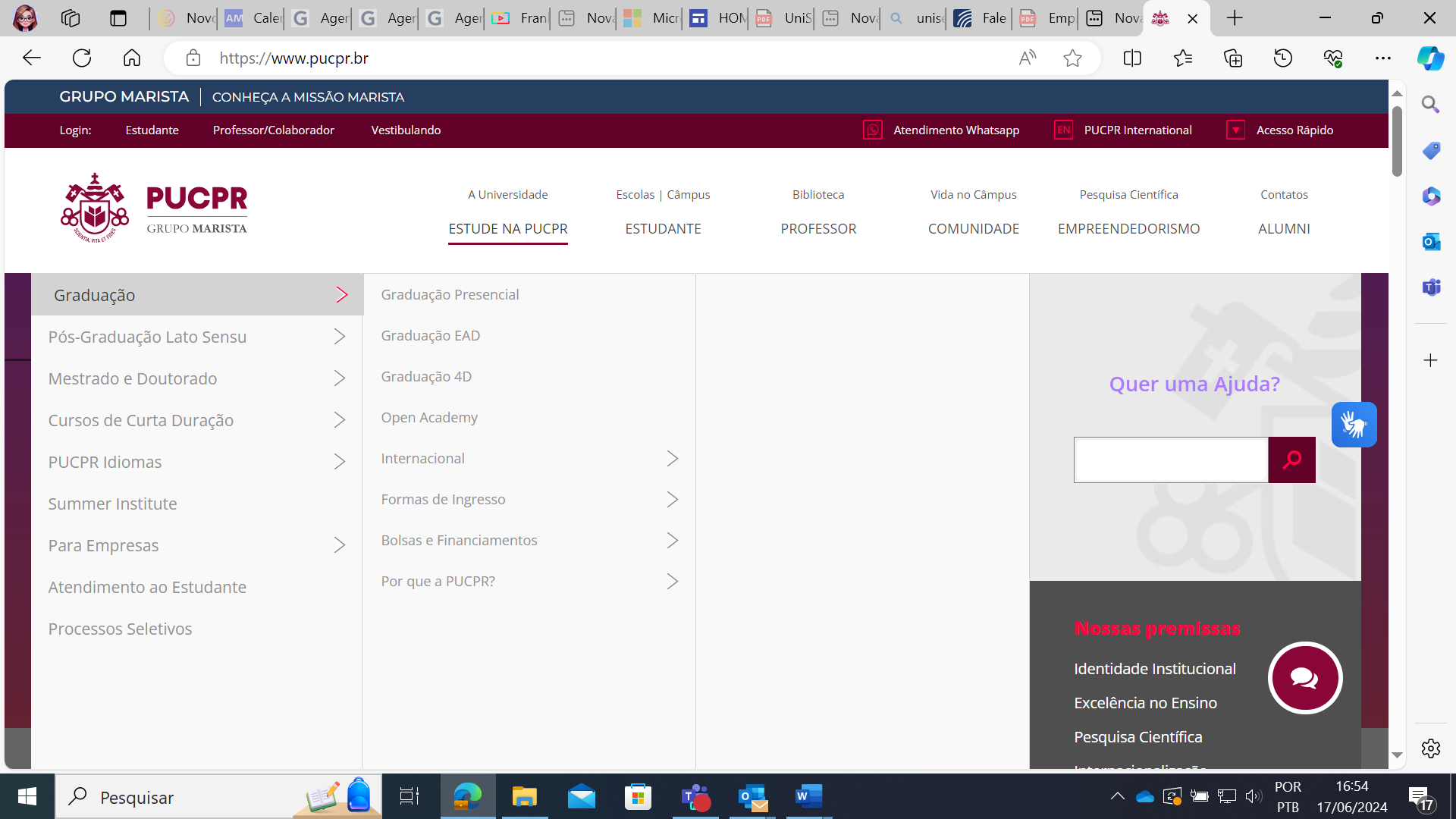Click the page vertical scrollbar thumb

1397,140
